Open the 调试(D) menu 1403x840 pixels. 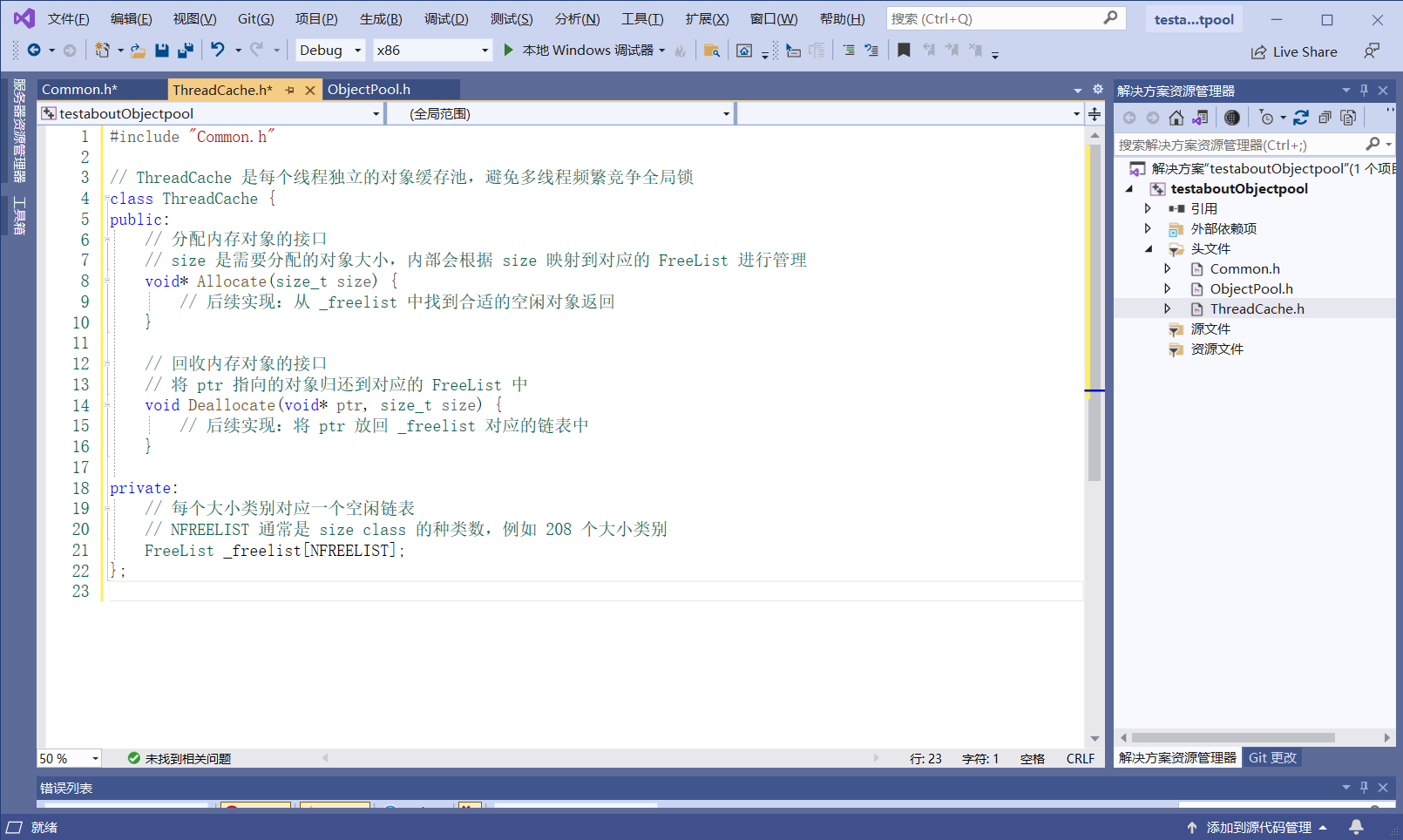tap(446, 19)
